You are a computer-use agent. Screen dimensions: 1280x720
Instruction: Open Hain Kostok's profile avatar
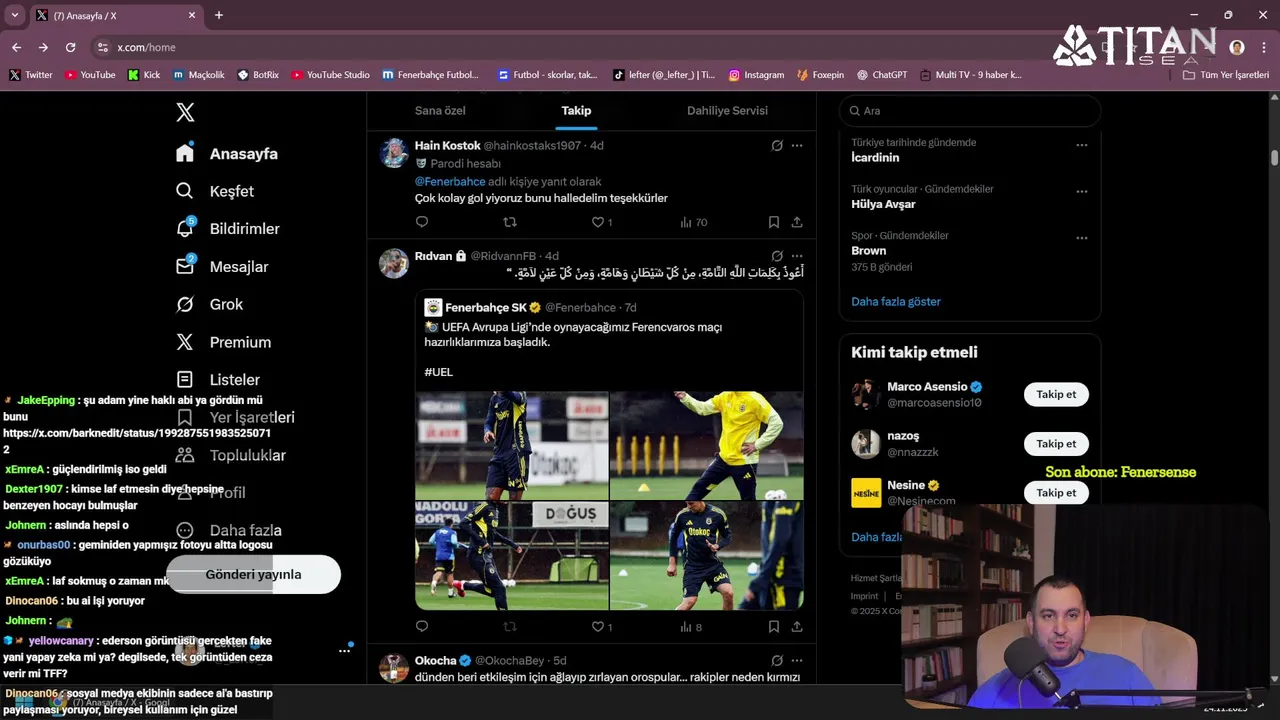(394, 153)
